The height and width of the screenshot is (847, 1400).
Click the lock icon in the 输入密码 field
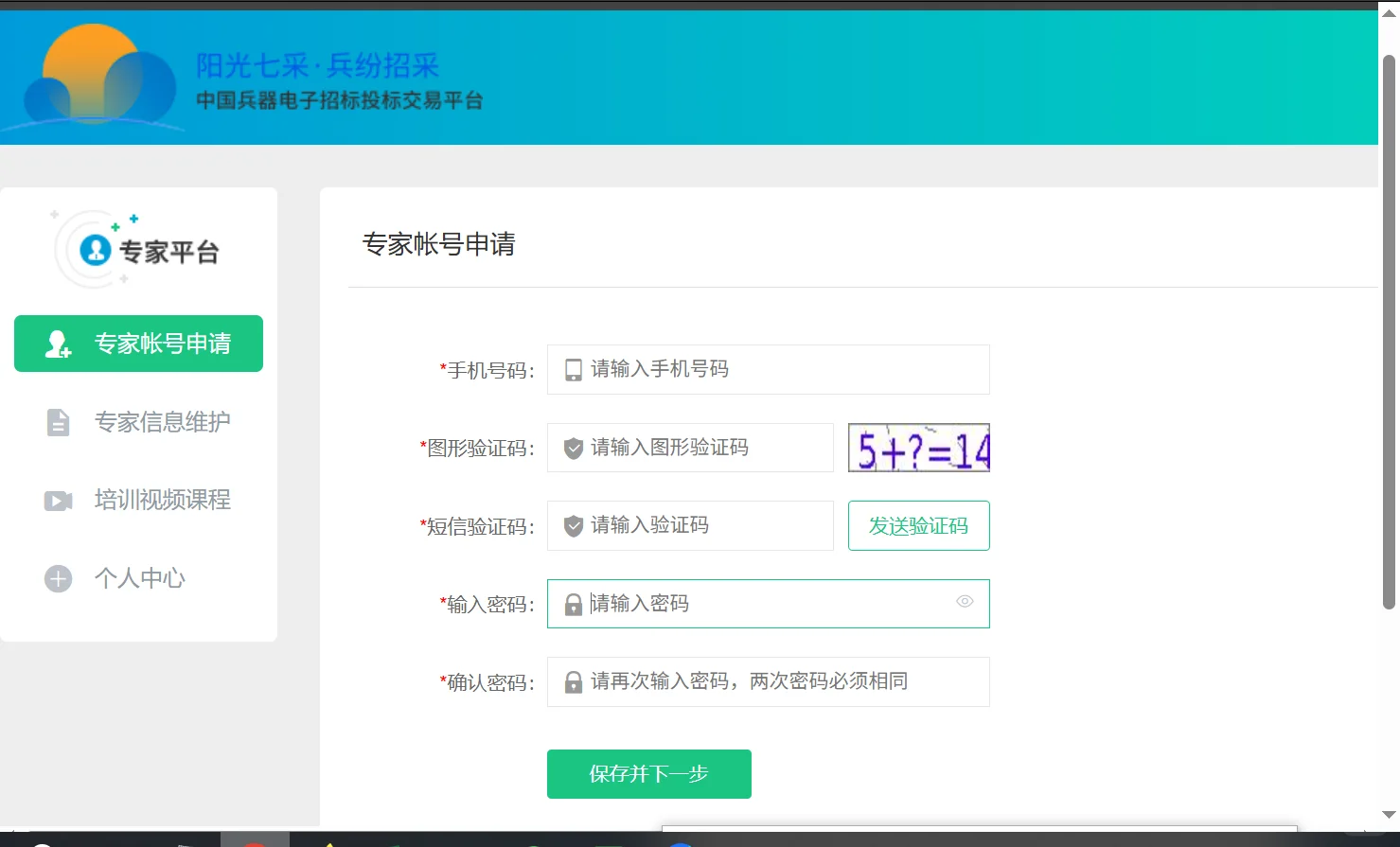(x=572, y=604)
